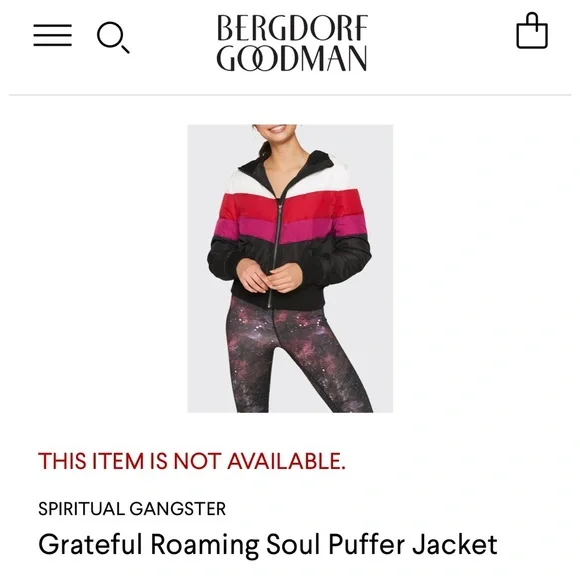
Task: Tap the word GOODMAN in the logo
Action: coord(292,58)
